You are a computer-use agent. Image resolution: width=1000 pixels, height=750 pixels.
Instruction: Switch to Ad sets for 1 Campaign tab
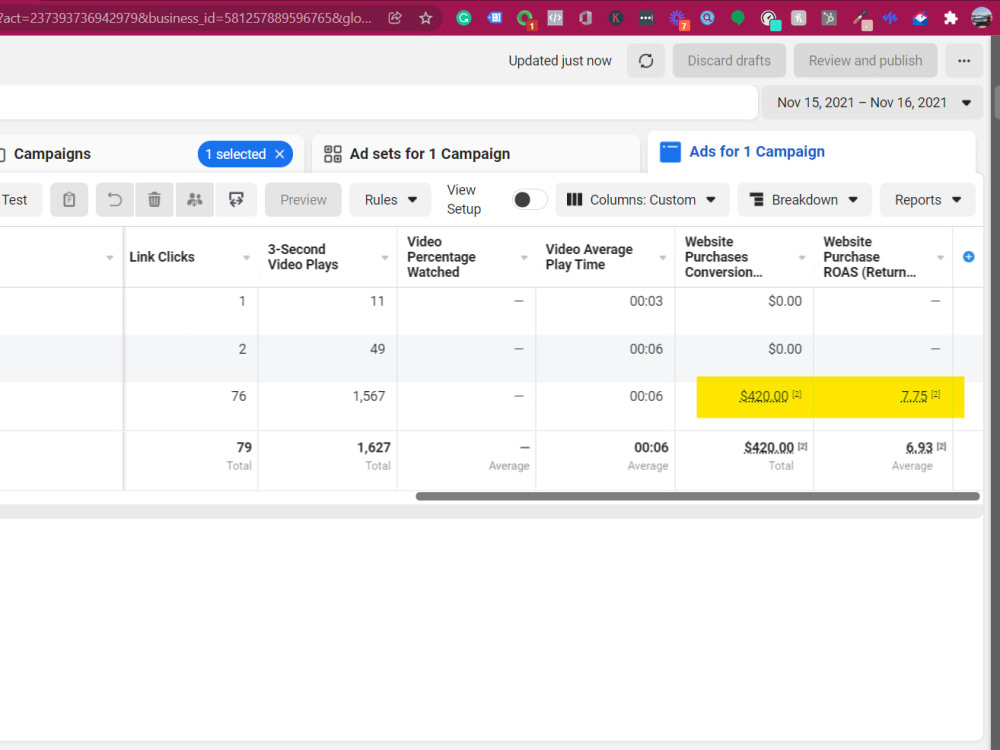475,154
